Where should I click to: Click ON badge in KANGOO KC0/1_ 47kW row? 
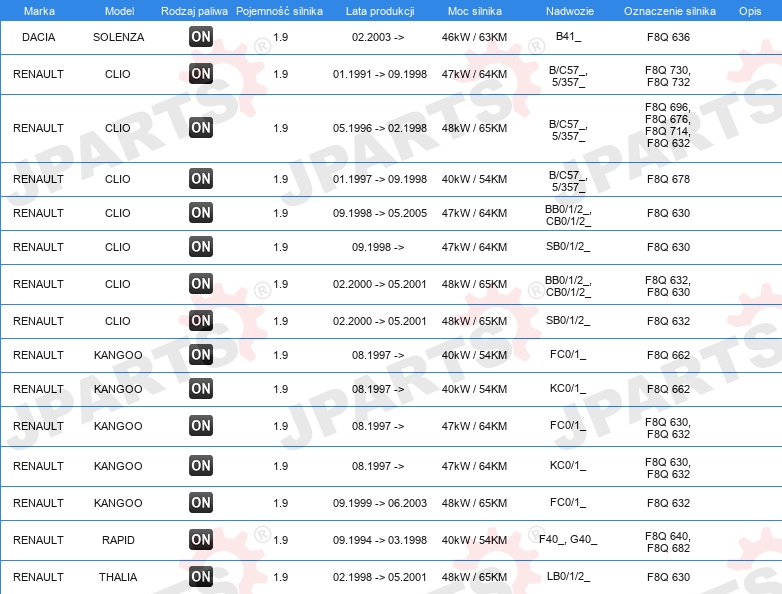point(201,465)
